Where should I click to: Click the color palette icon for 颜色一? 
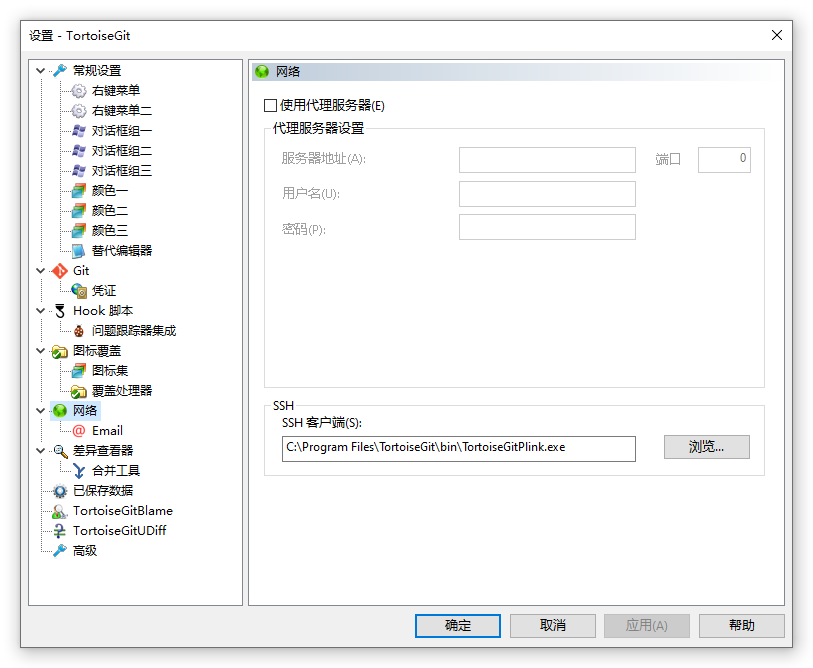click(79, 191)
